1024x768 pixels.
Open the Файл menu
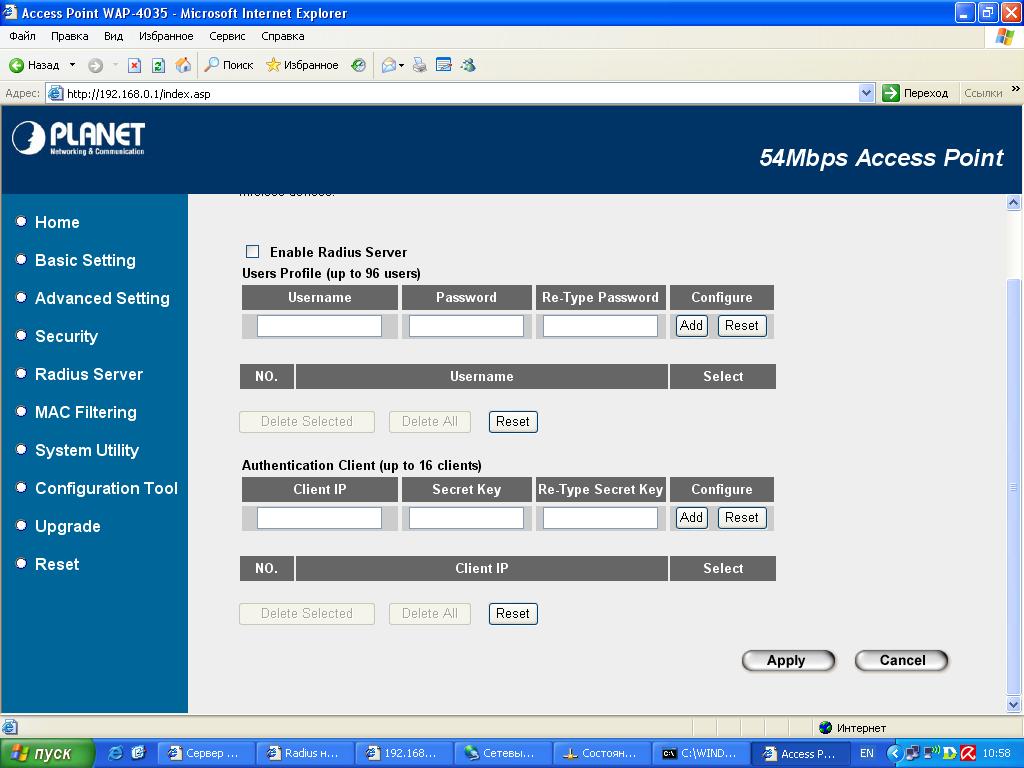click(x=22, y=36)
